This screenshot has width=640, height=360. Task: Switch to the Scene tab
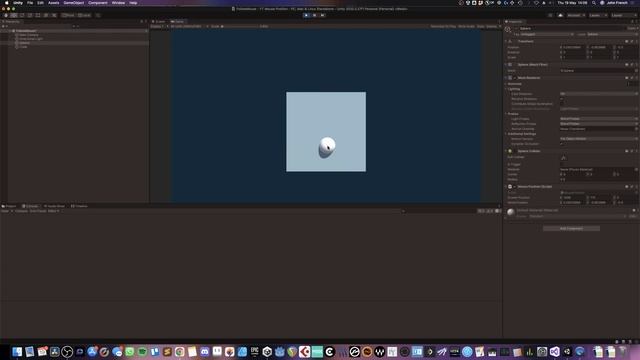[x=159, y=22]
